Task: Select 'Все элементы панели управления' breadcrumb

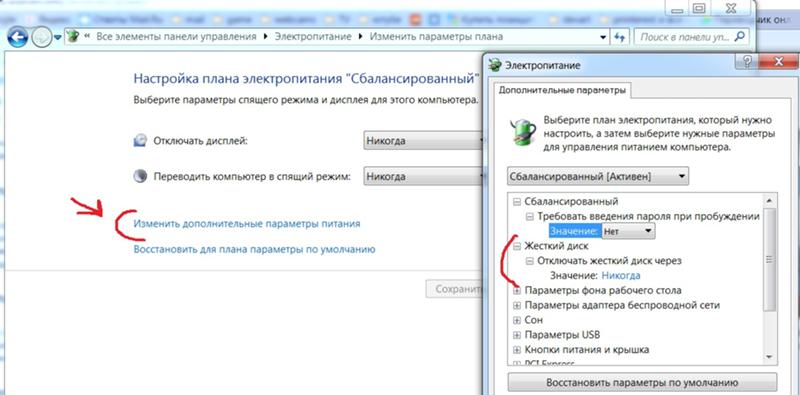Action: [x=176, y=37]
